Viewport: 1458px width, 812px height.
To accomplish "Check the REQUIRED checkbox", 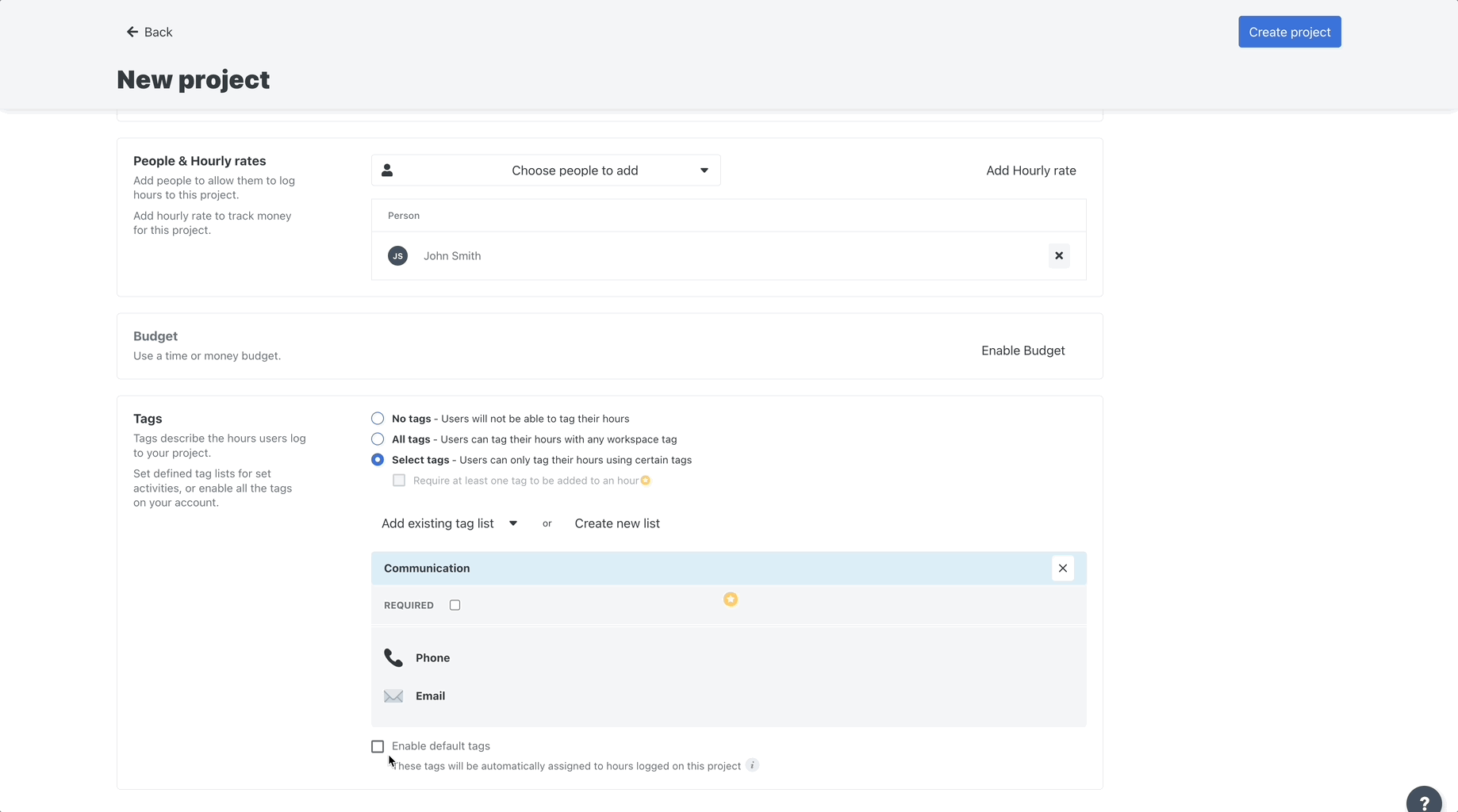I will [455, 604].
